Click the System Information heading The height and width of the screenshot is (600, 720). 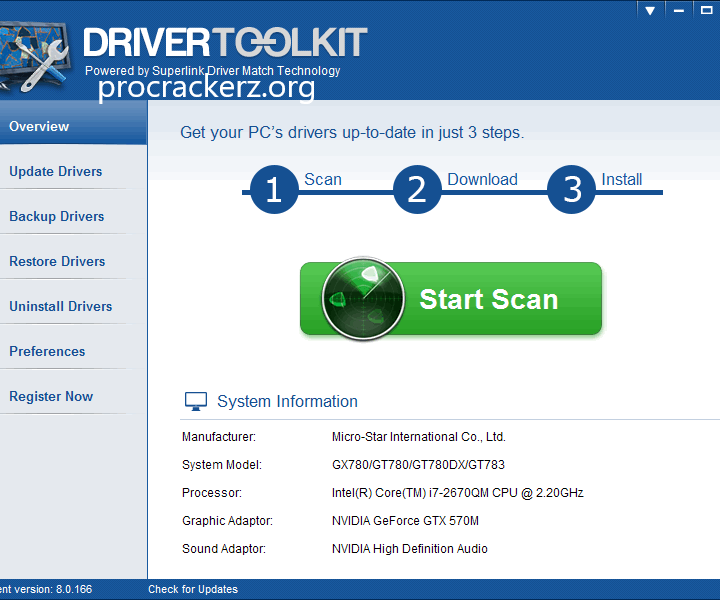[x=287, y=401]
